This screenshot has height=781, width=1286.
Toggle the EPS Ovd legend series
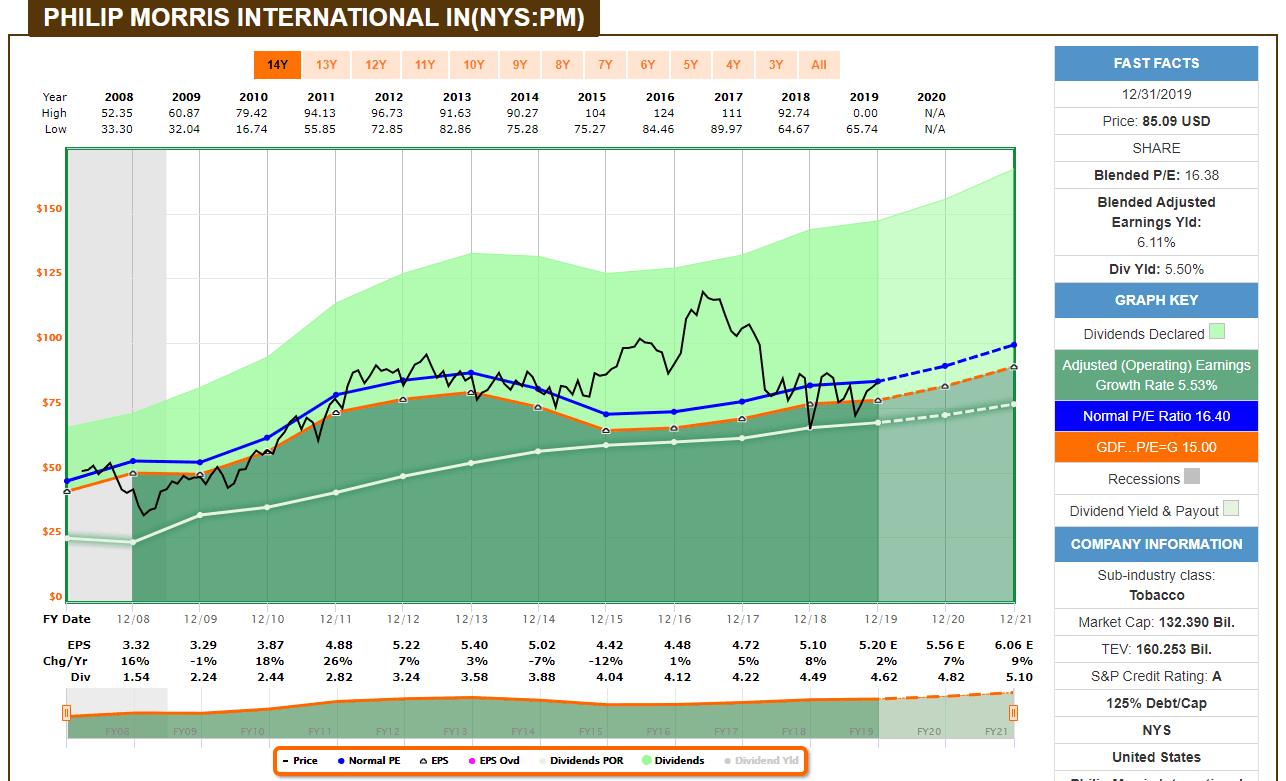(494, 760)
